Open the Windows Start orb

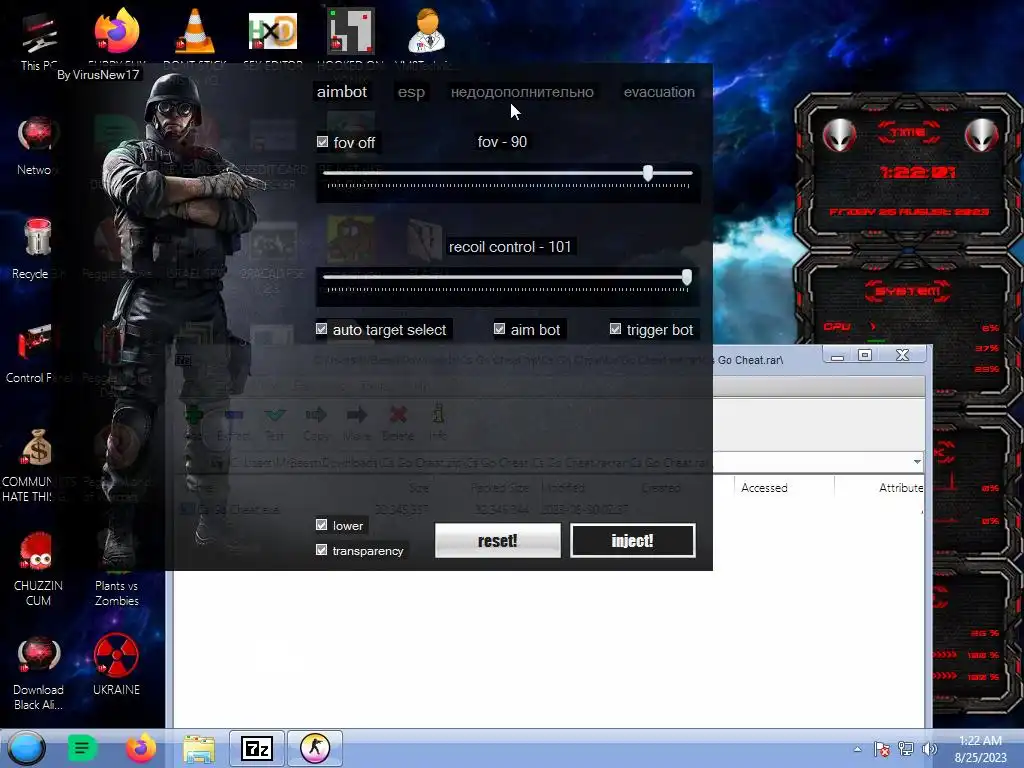pos(26,748)
